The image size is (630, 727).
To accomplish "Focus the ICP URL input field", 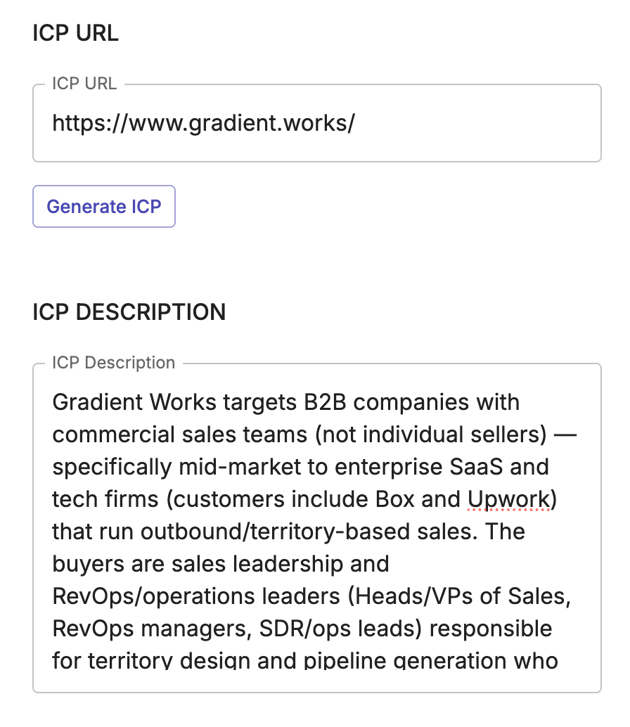I will tap(317, 123).
